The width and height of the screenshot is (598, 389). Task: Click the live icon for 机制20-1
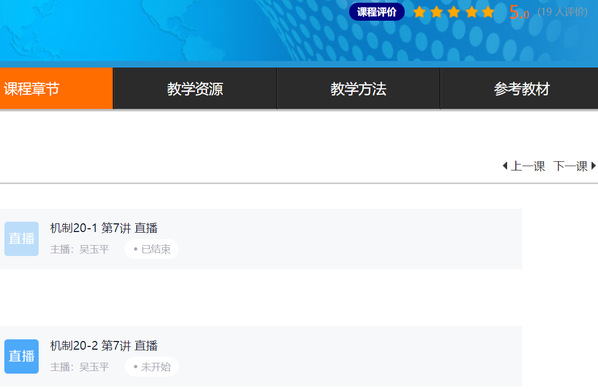pos(21,239)
